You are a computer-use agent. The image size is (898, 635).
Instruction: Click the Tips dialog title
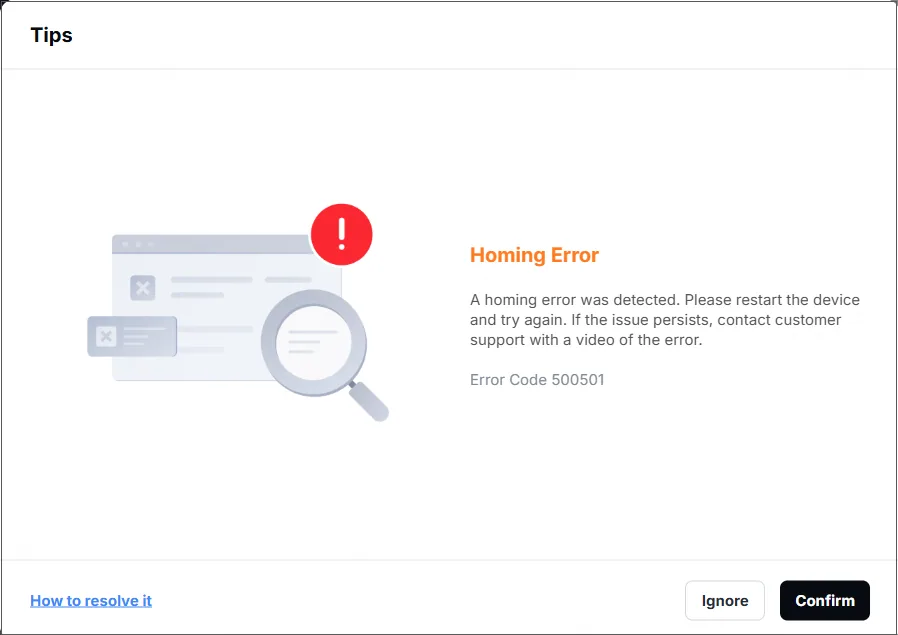[x=52, y=35]
